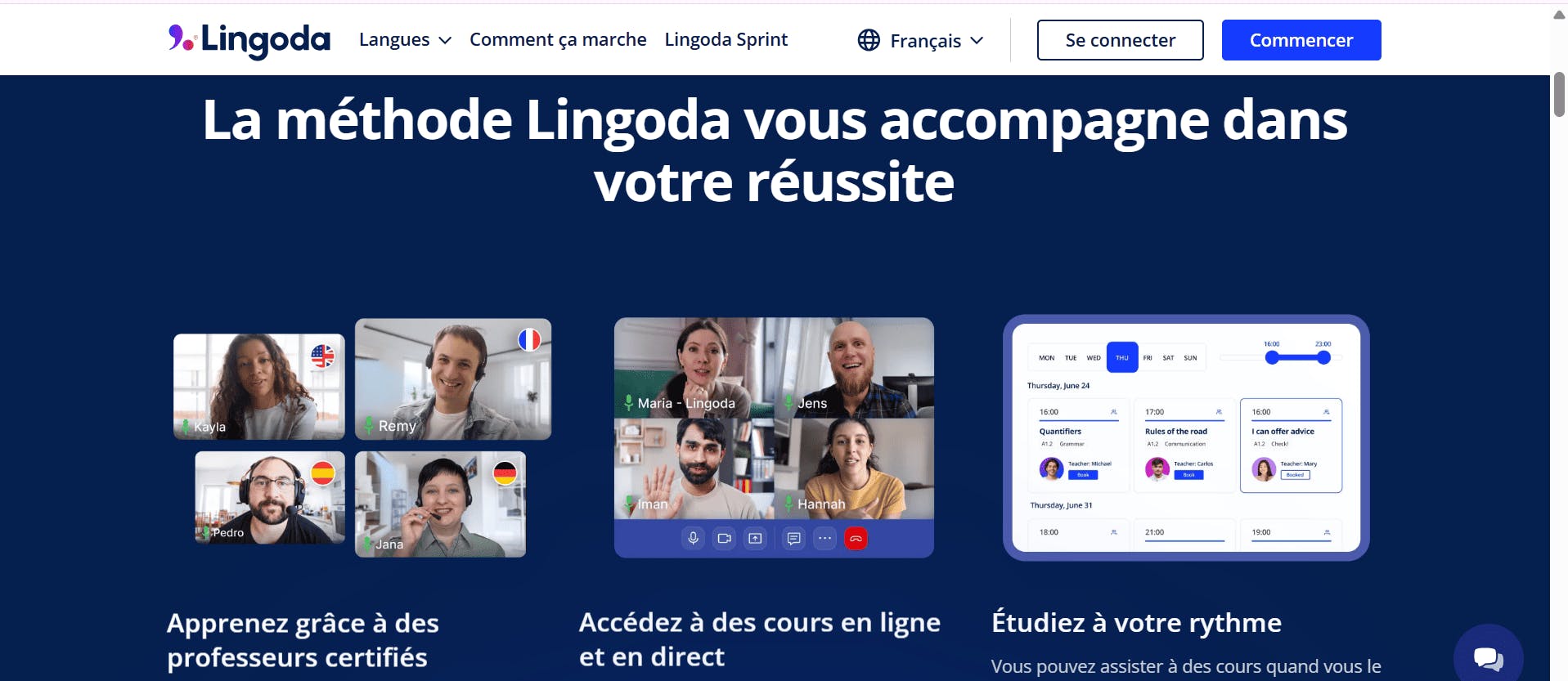Click the globe language icon
This screenshot has height=681, width=1568.
(x=869, y=40)
